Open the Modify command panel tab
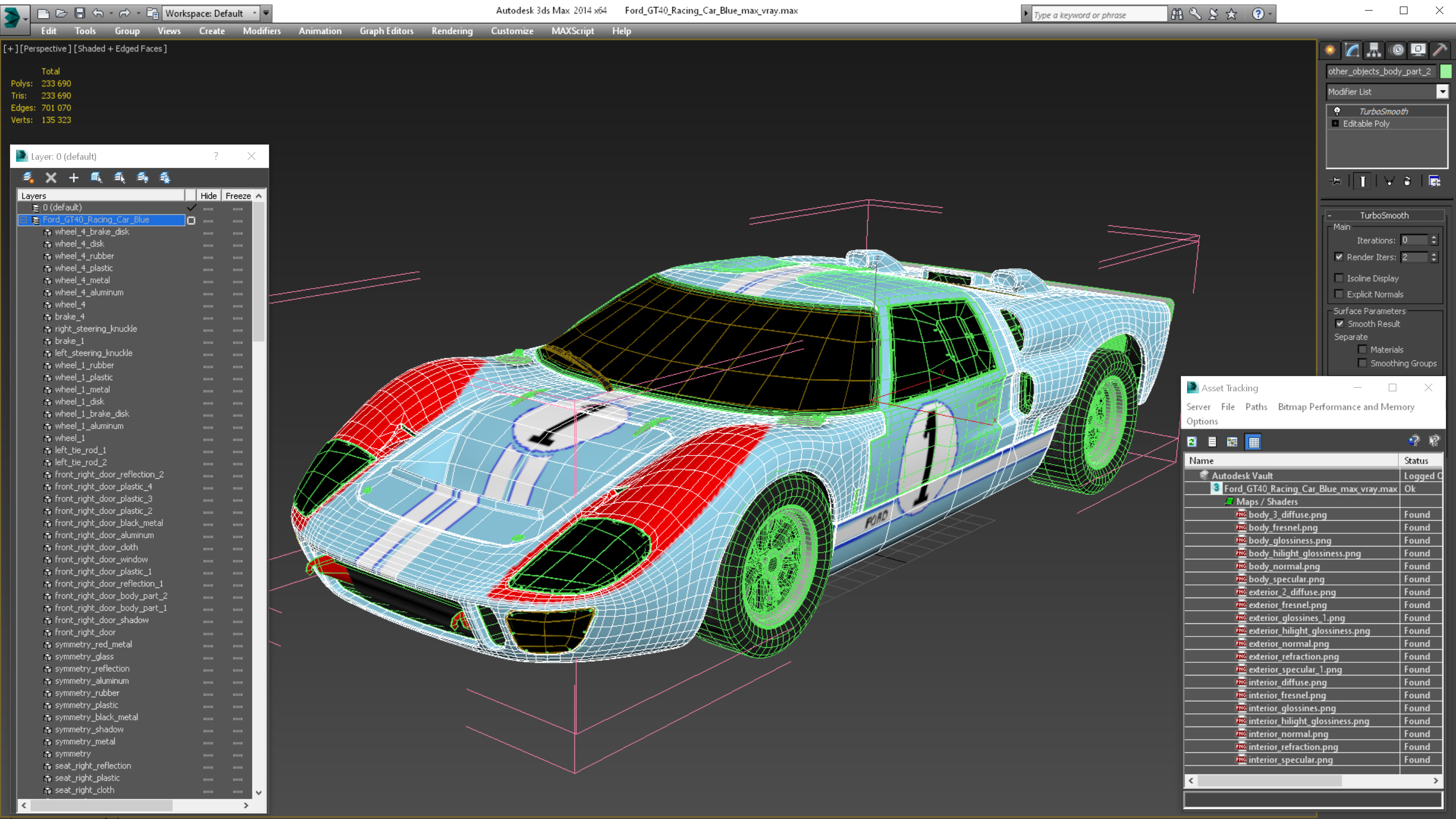Screen dimensions: 1456x819 [x=1352, y=51]
